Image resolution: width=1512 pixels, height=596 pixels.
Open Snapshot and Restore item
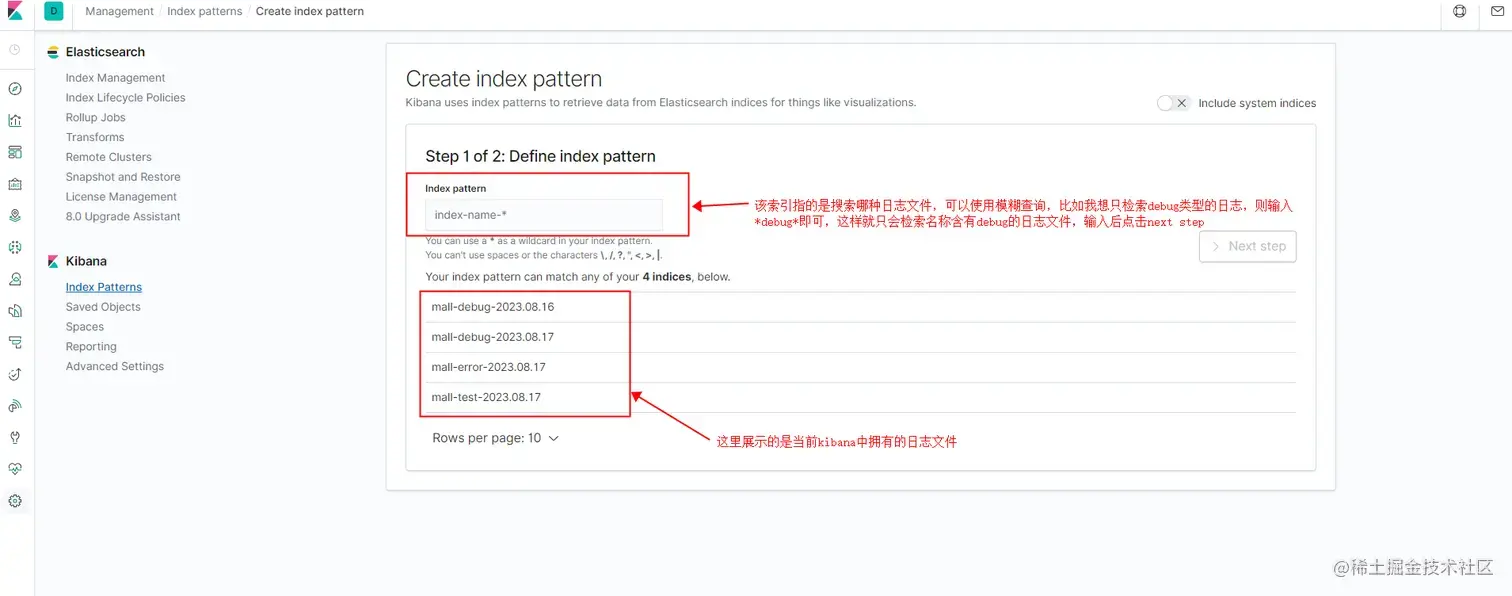tap(123, 177)
